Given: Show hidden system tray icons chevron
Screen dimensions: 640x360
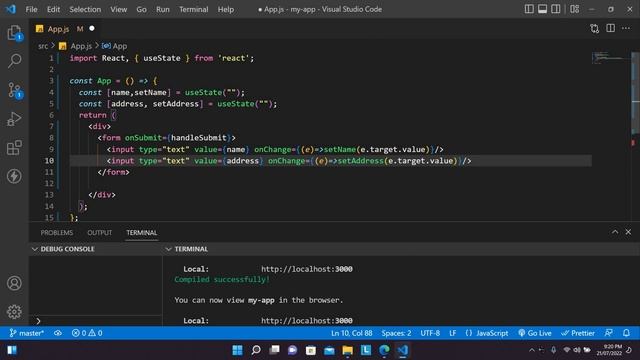Looking at the screenshot, I should pos(531,350).
